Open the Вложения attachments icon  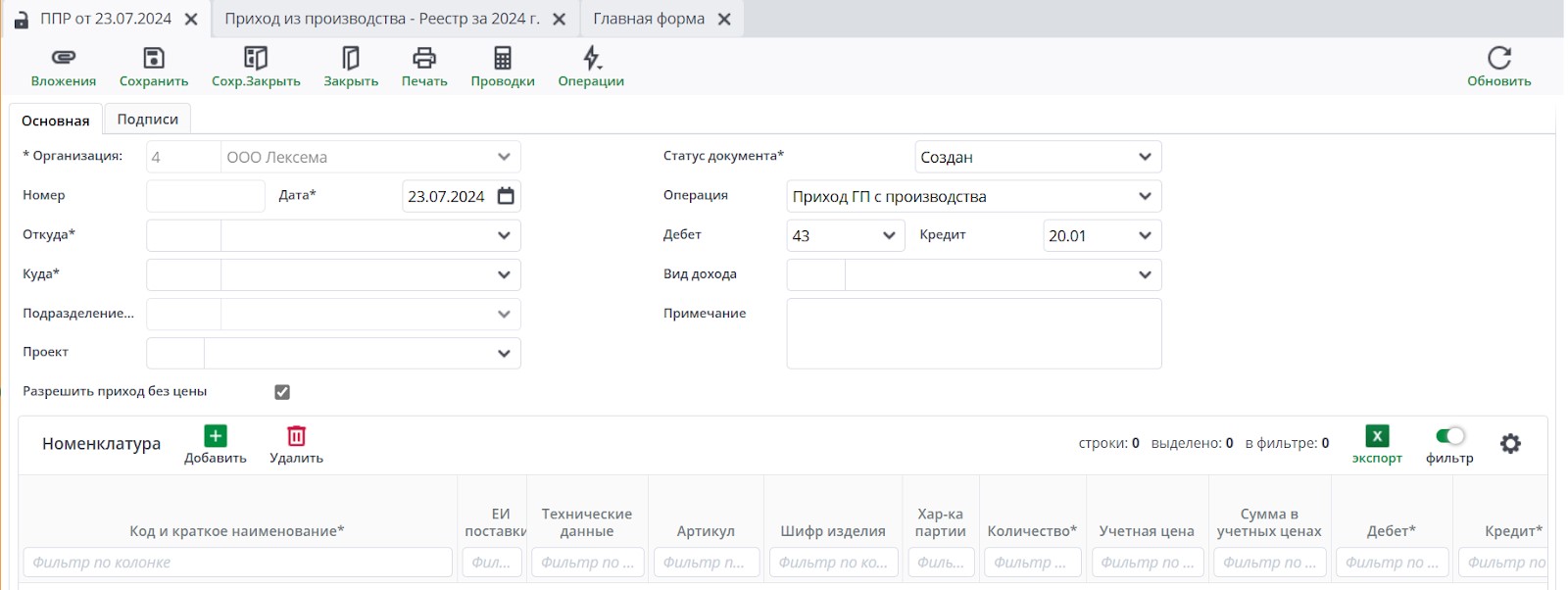tap(63, 59)
